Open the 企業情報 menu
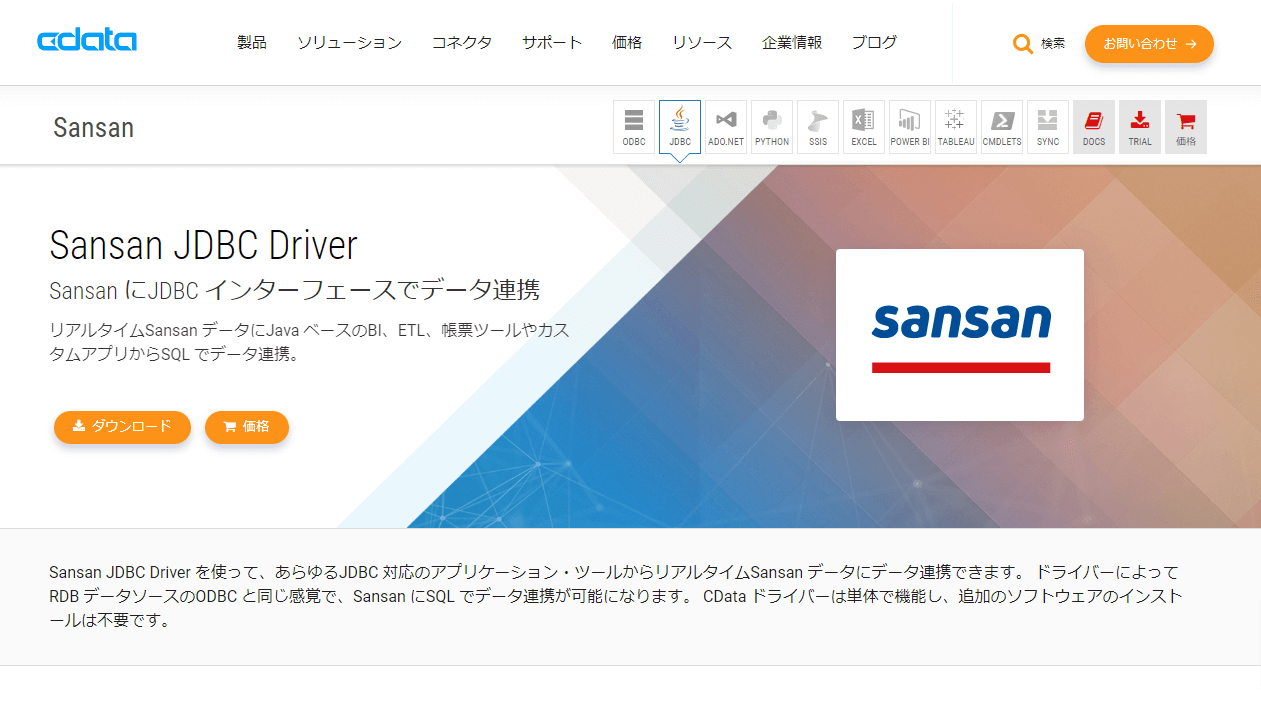This screenshot has width=1261, height=708. pyautogui.click(x=792, y=42)
